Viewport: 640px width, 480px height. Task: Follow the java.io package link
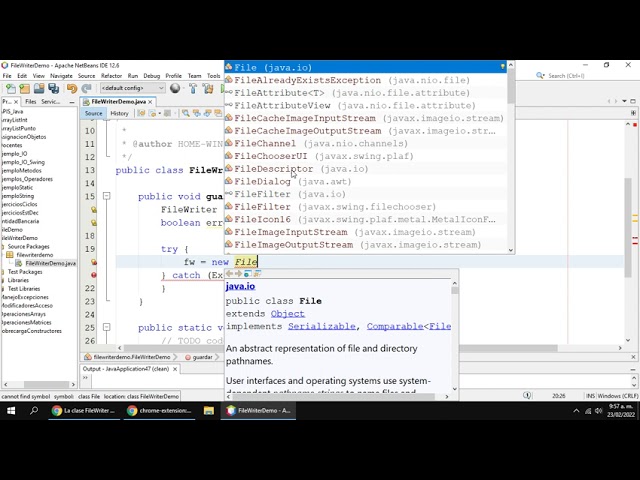coord(240,287)
